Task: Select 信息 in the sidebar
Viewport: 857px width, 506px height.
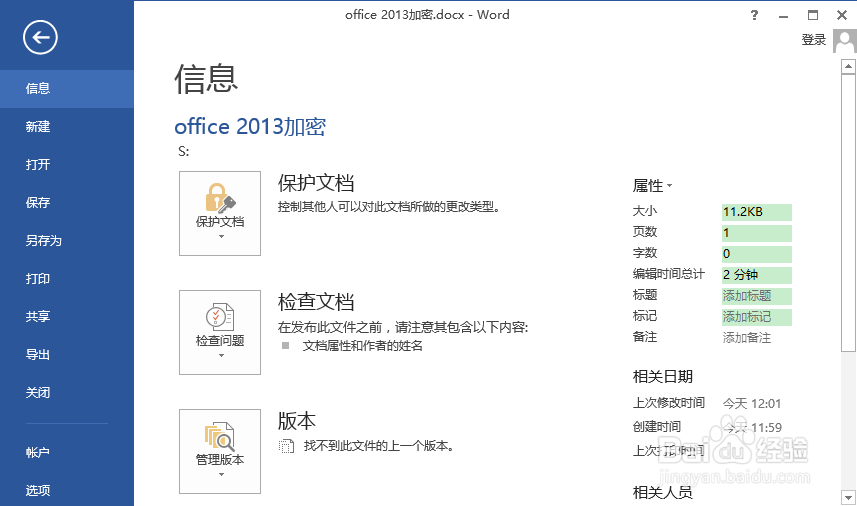Action: click(x=67, y=89)
